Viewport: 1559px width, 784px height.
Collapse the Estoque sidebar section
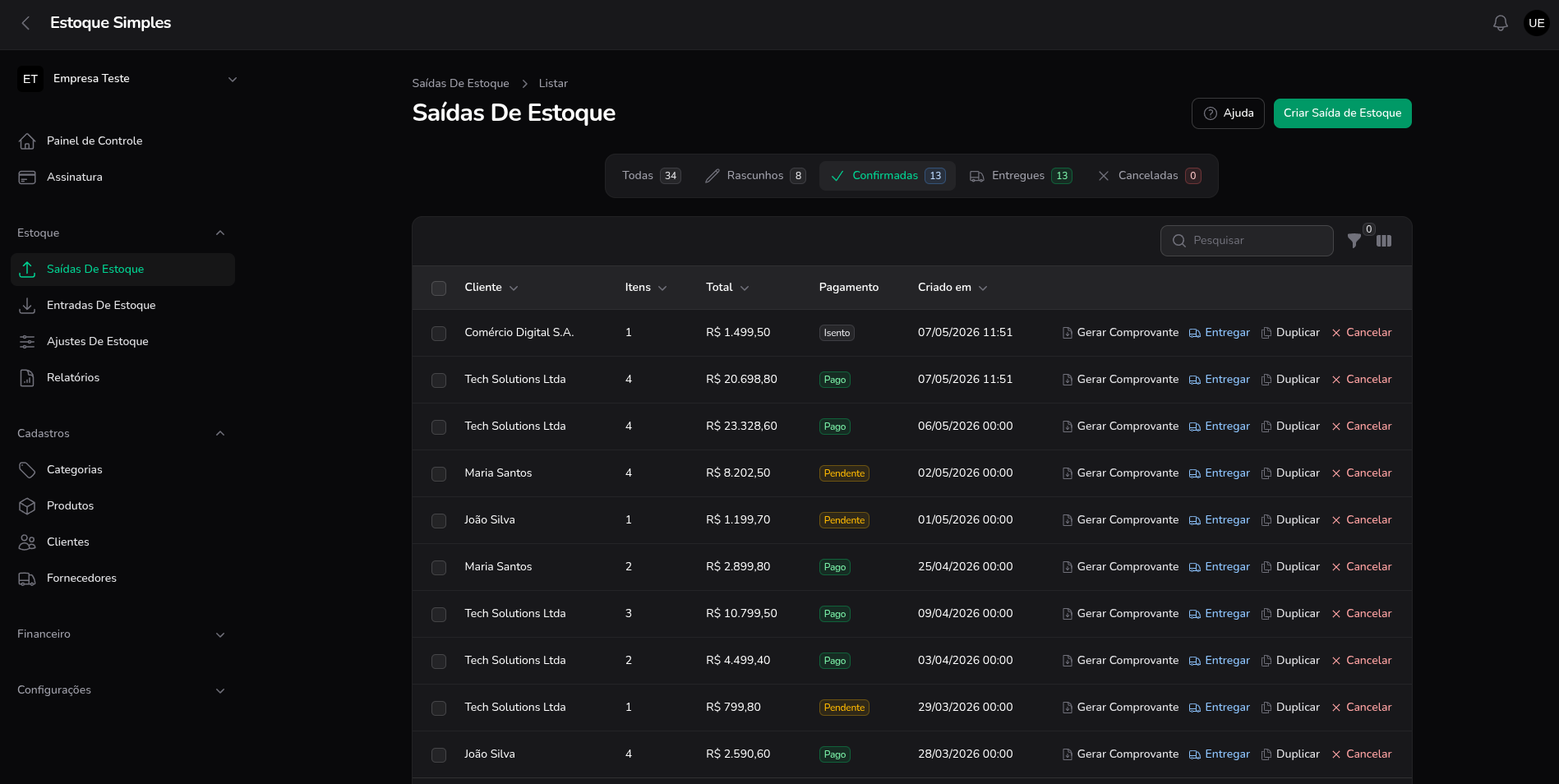pyautogui.click(x=220, y=233)
